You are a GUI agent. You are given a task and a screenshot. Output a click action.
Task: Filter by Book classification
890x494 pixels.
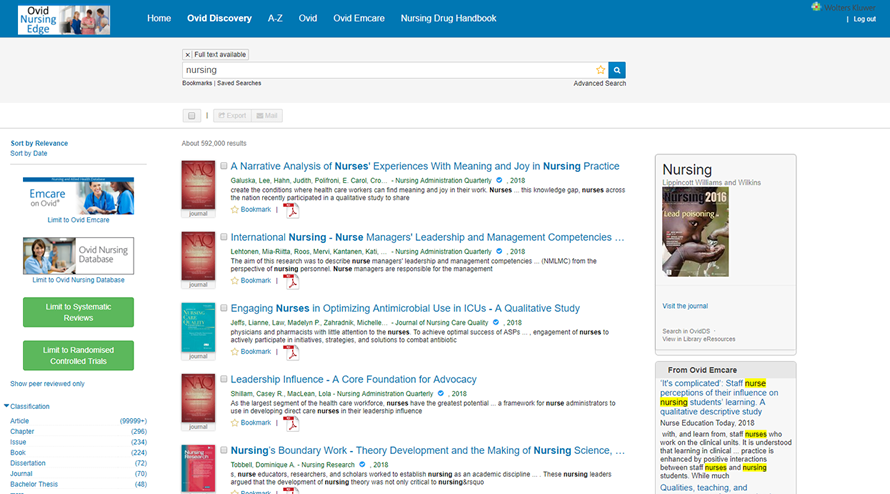click(x=18, y=453)
